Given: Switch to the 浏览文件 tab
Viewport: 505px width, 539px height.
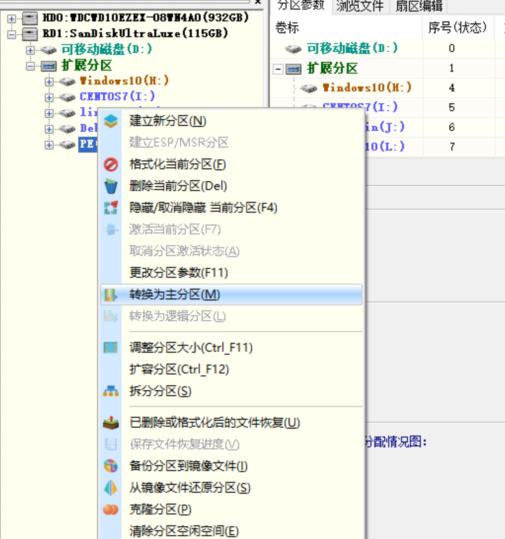Looking at the screenshot, I should point(360,6).
